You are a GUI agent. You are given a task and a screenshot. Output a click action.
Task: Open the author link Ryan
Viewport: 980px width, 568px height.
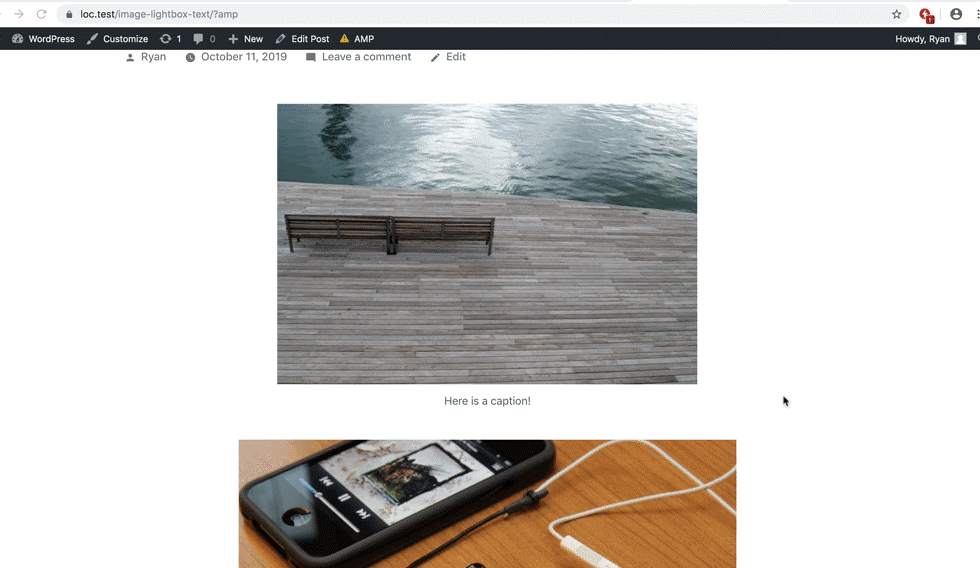click(x=153, y=57)
